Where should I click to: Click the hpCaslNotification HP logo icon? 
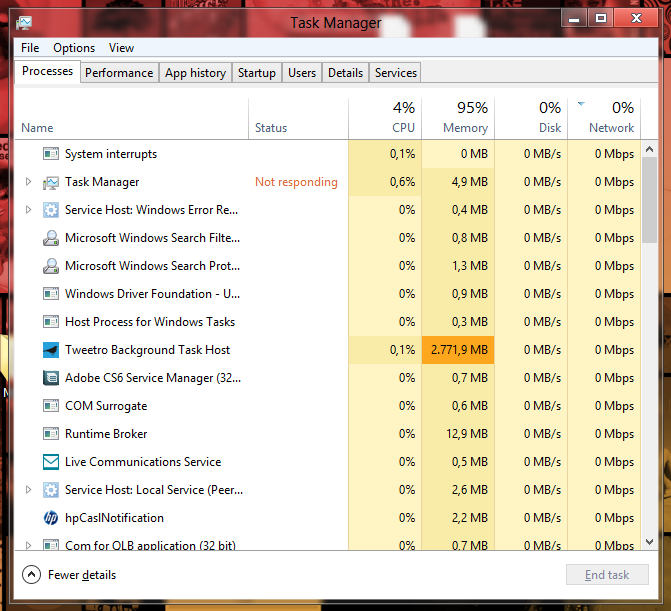[51, 518]
